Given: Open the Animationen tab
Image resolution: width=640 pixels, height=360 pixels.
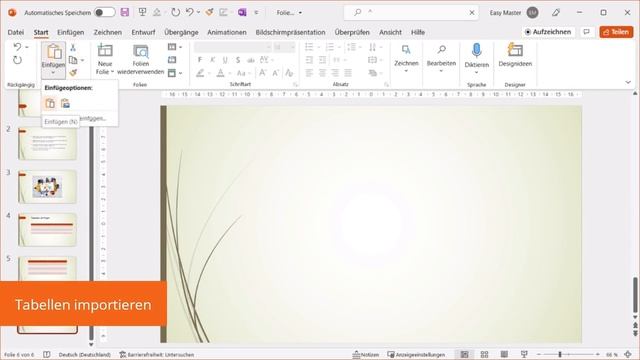Looking at the screenshot, I should [x=227, y=32].
